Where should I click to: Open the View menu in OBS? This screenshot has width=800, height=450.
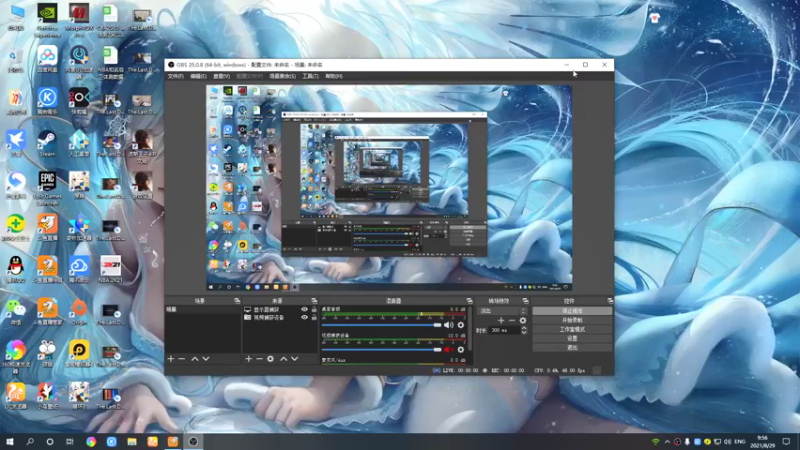pyautogui.click(x=221, y=76)
